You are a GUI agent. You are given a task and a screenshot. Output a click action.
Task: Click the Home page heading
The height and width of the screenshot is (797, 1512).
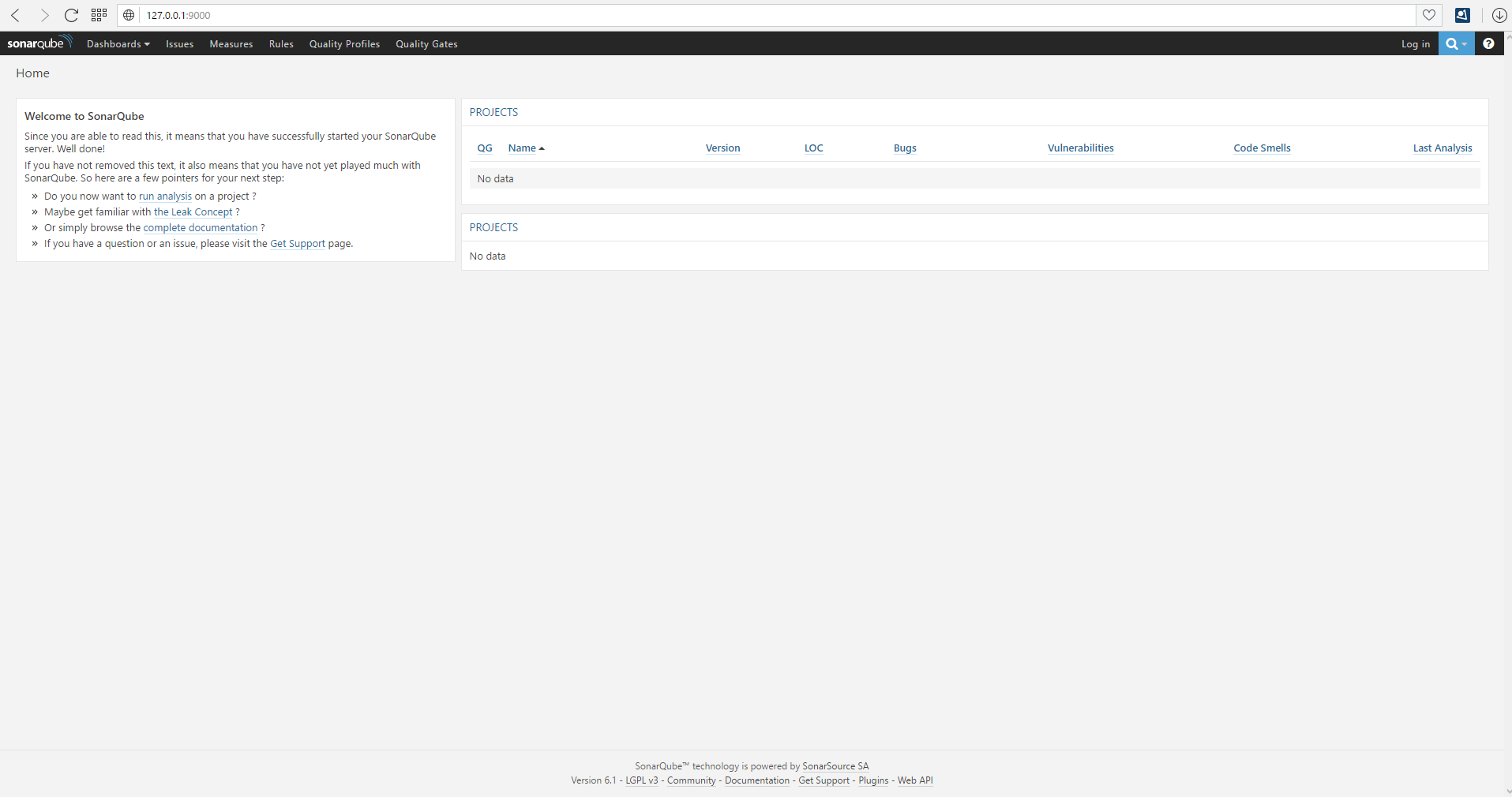click(x=32, y=73)
